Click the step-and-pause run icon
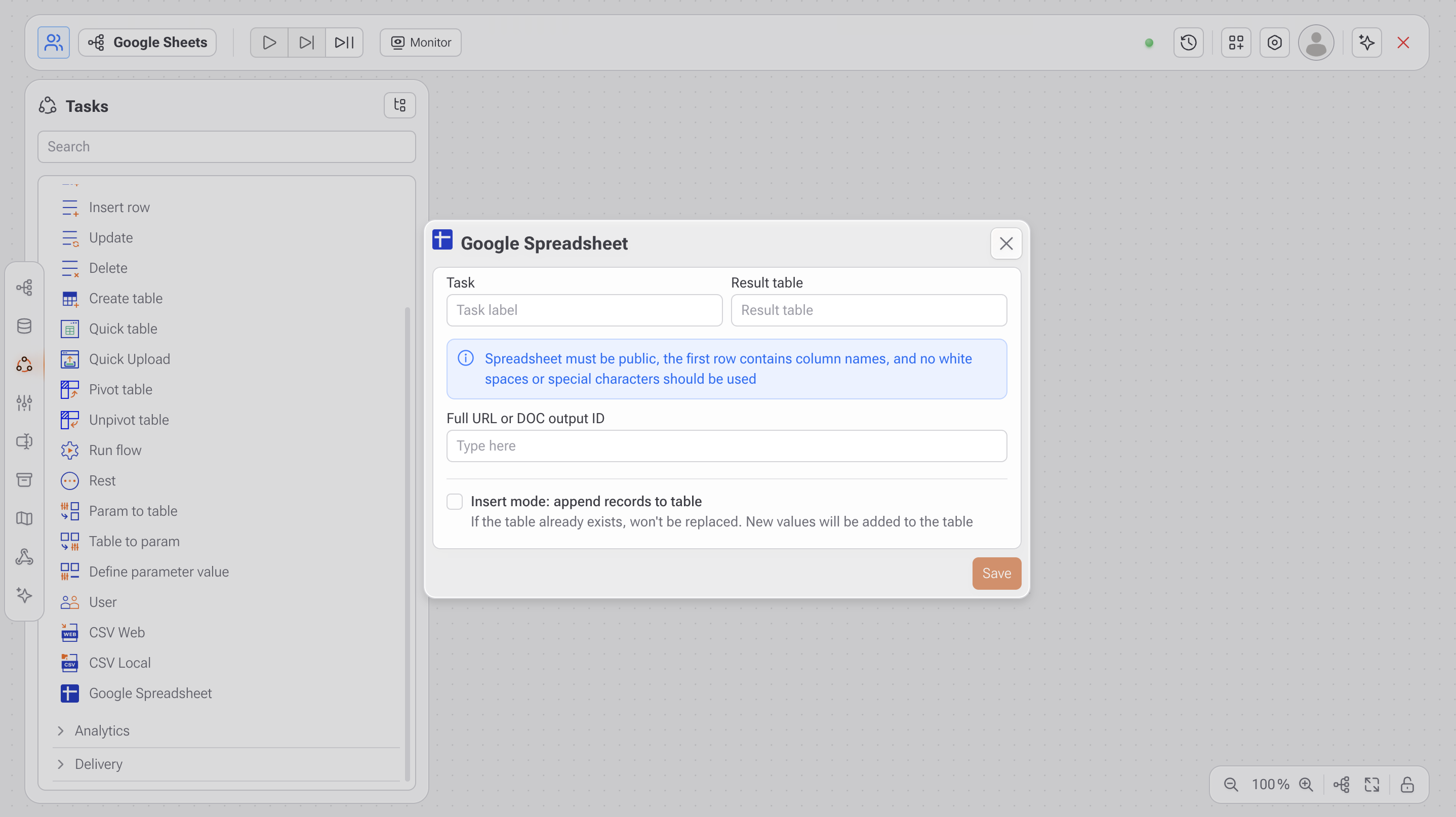The image size is (1456, 817). (344, 43)
